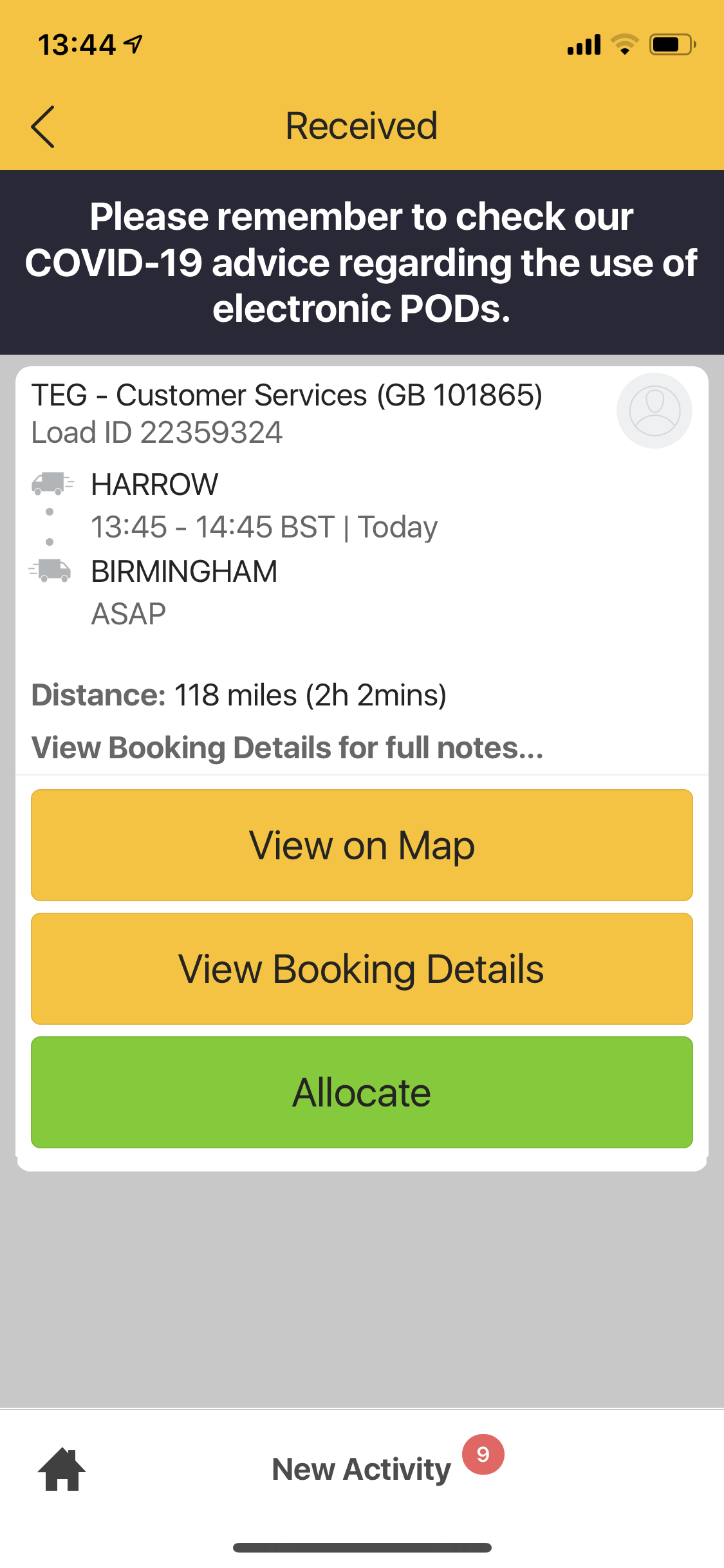The image size is (724, 1568).
Task: Tap the Received screen title
Action: pos(362,126)
